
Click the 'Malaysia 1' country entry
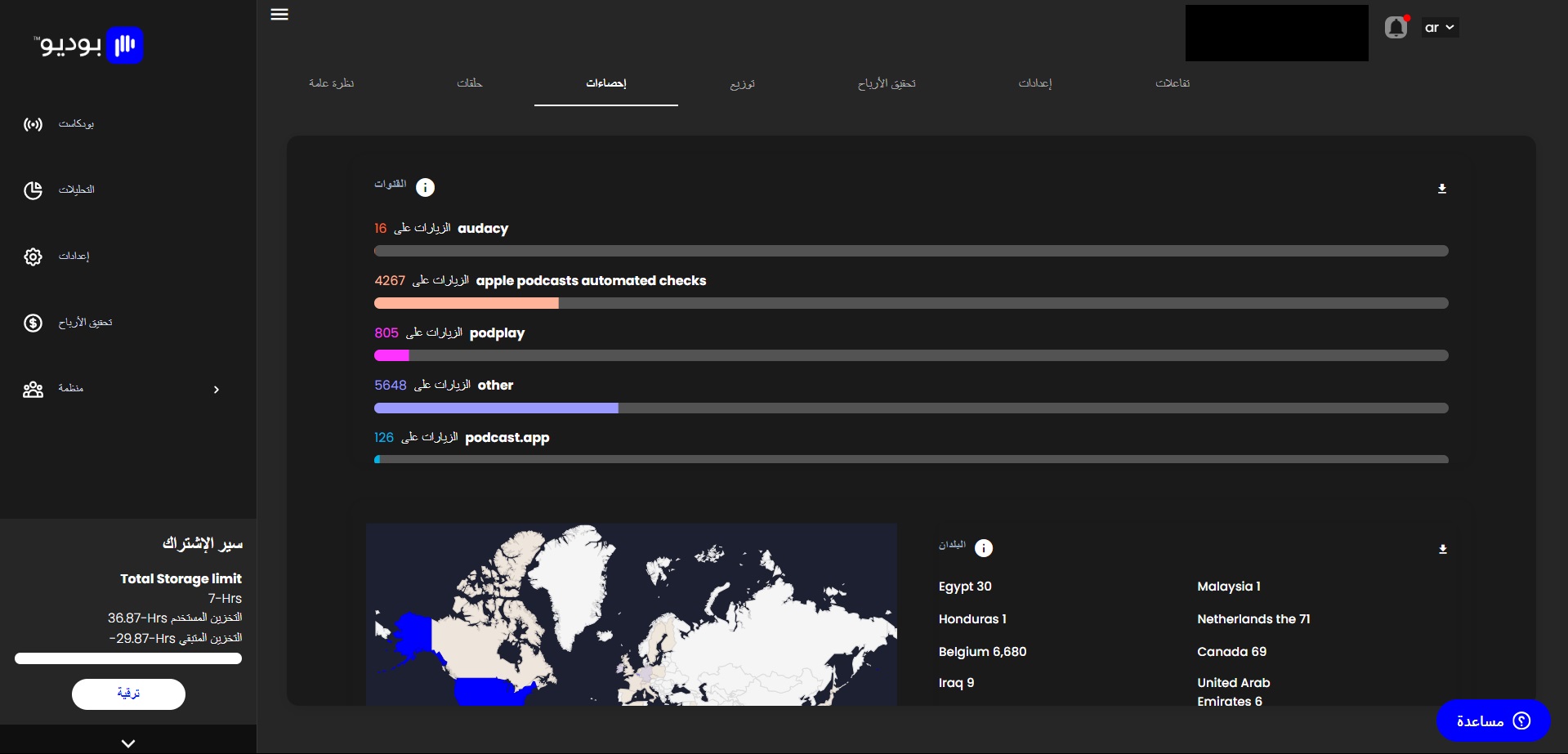(x=1229, y=587)
